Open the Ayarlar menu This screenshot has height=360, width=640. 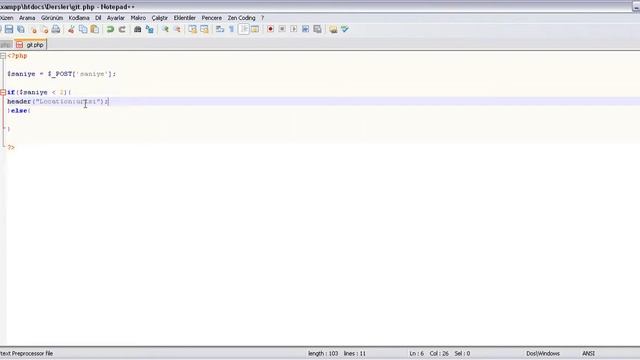click(x=116, y=18)
